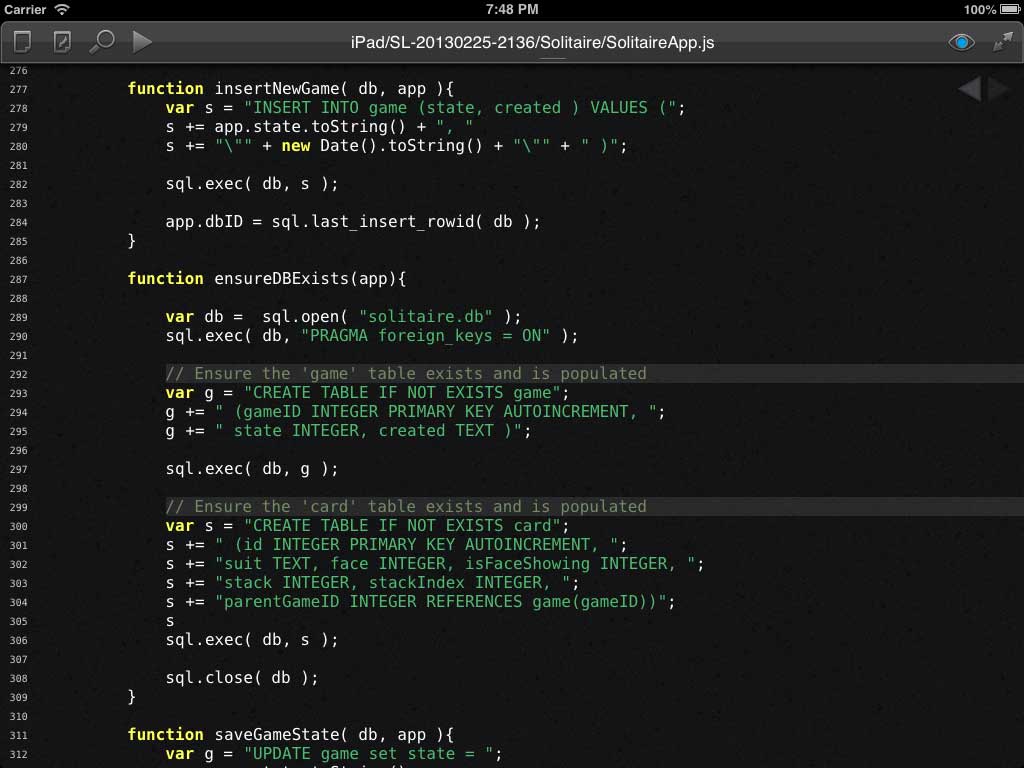Click the 'gameID INTEGER PRIMARY KEY AUTOINCREMENT' line

click(415, 411)
